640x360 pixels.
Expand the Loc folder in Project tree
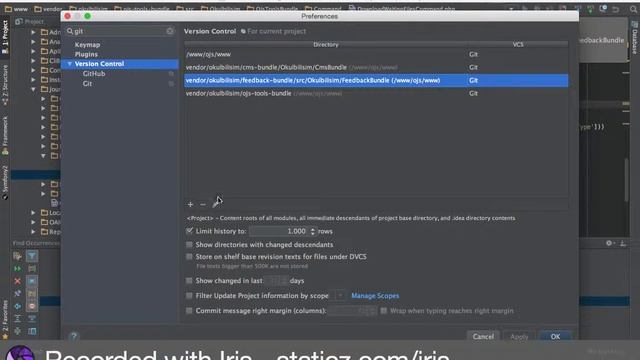[x=33, y=213]
